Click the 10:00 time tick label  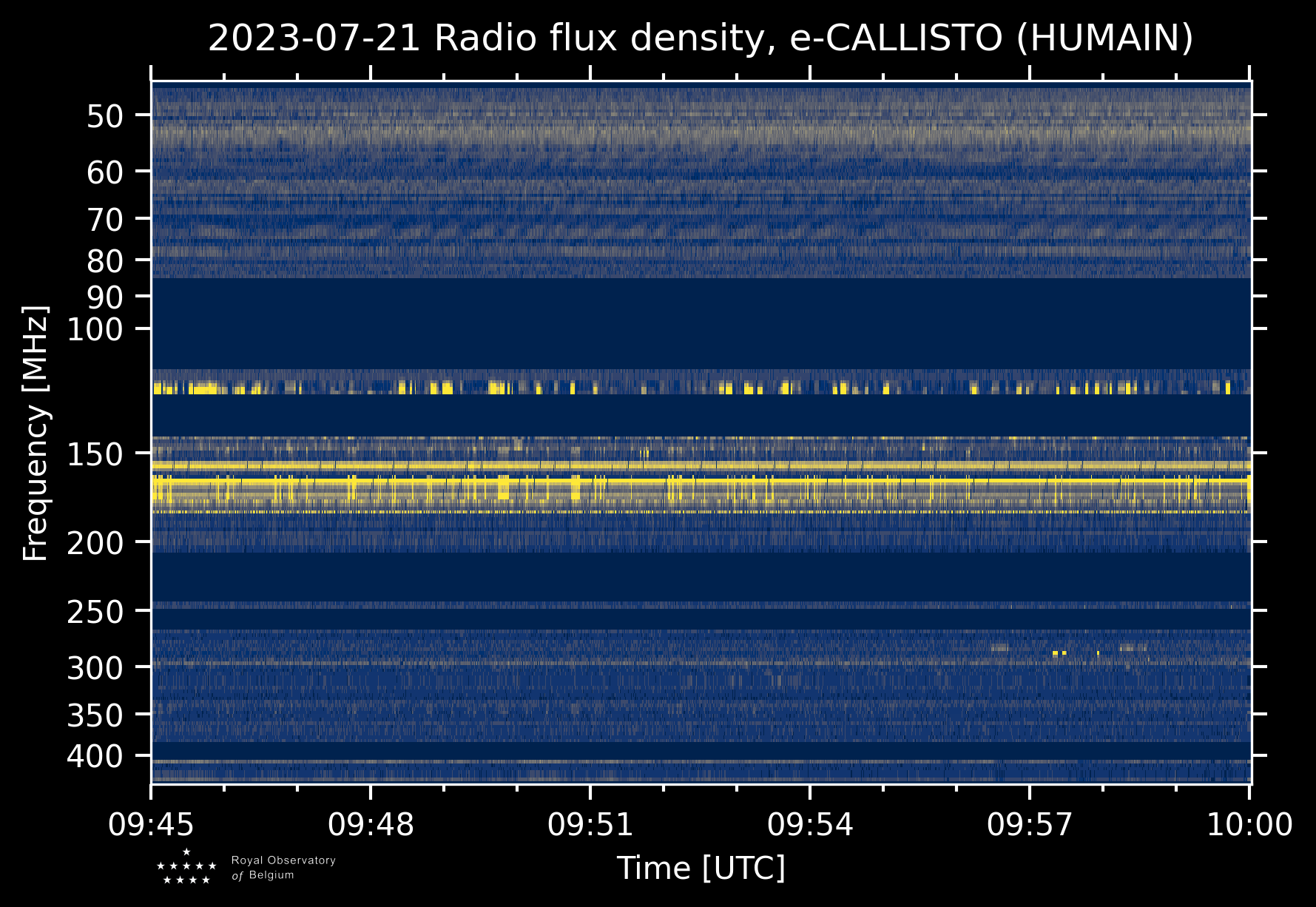point(1249,824)
